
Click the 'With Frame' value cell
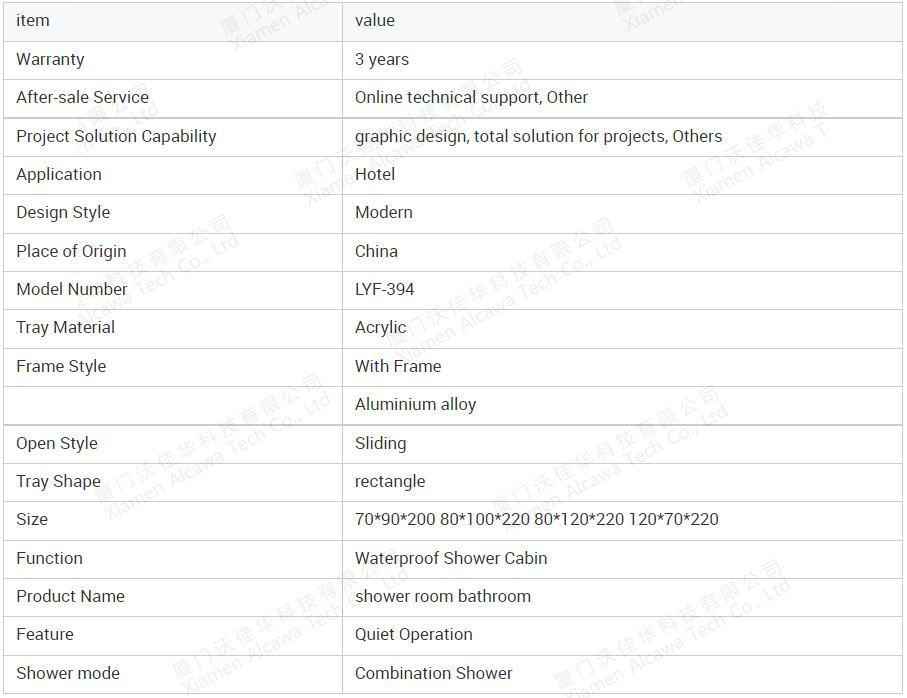[622, 367]
